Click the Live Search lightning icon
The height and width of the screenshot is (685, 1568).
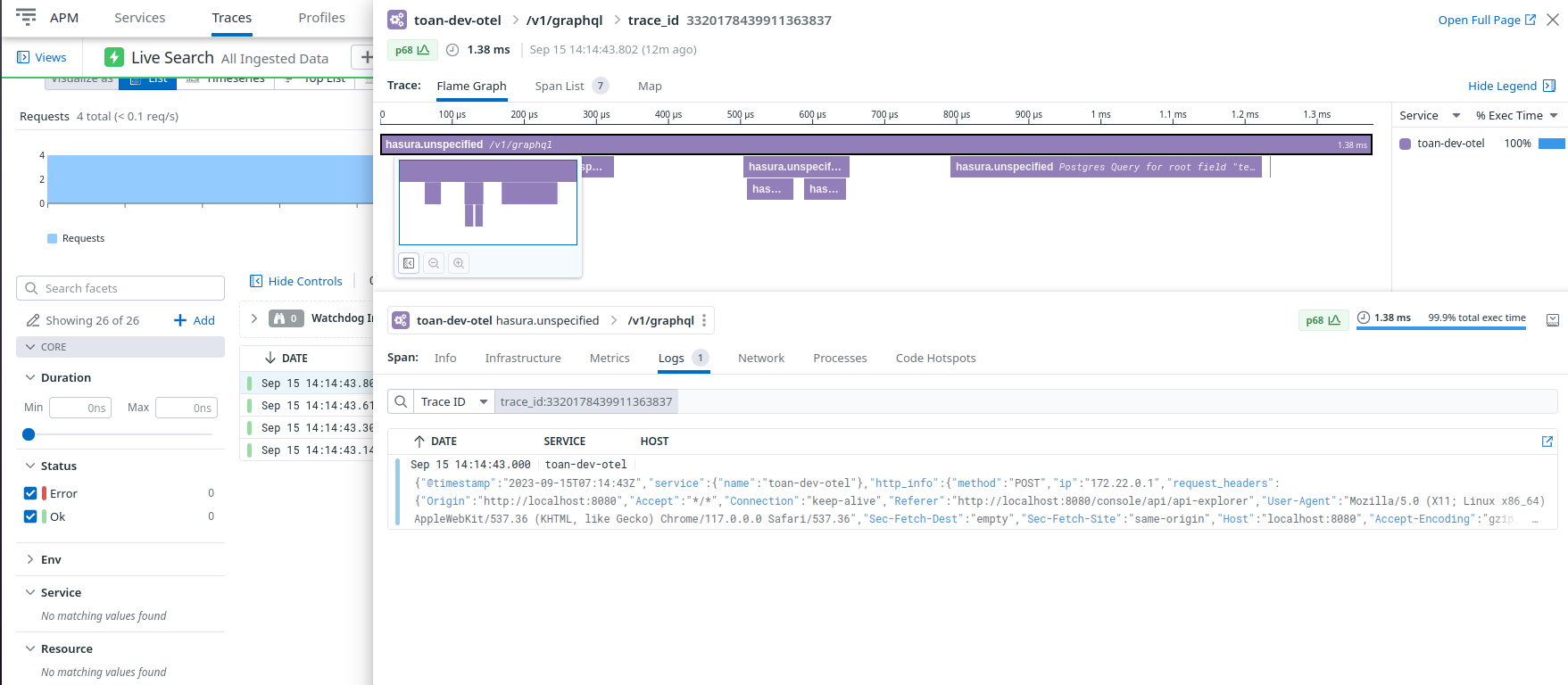coord(114,57)
